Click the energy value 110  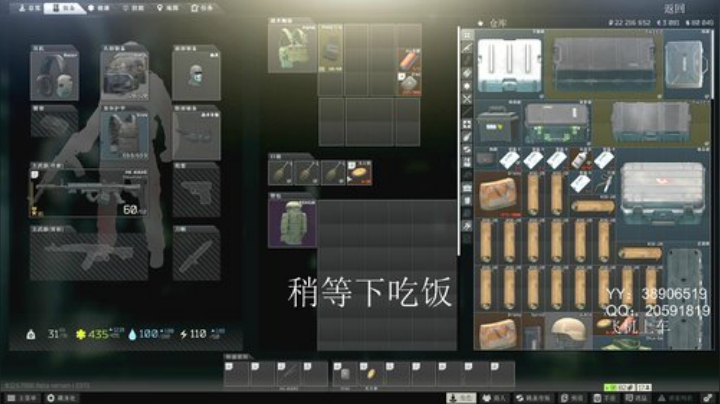click(199, 334)
